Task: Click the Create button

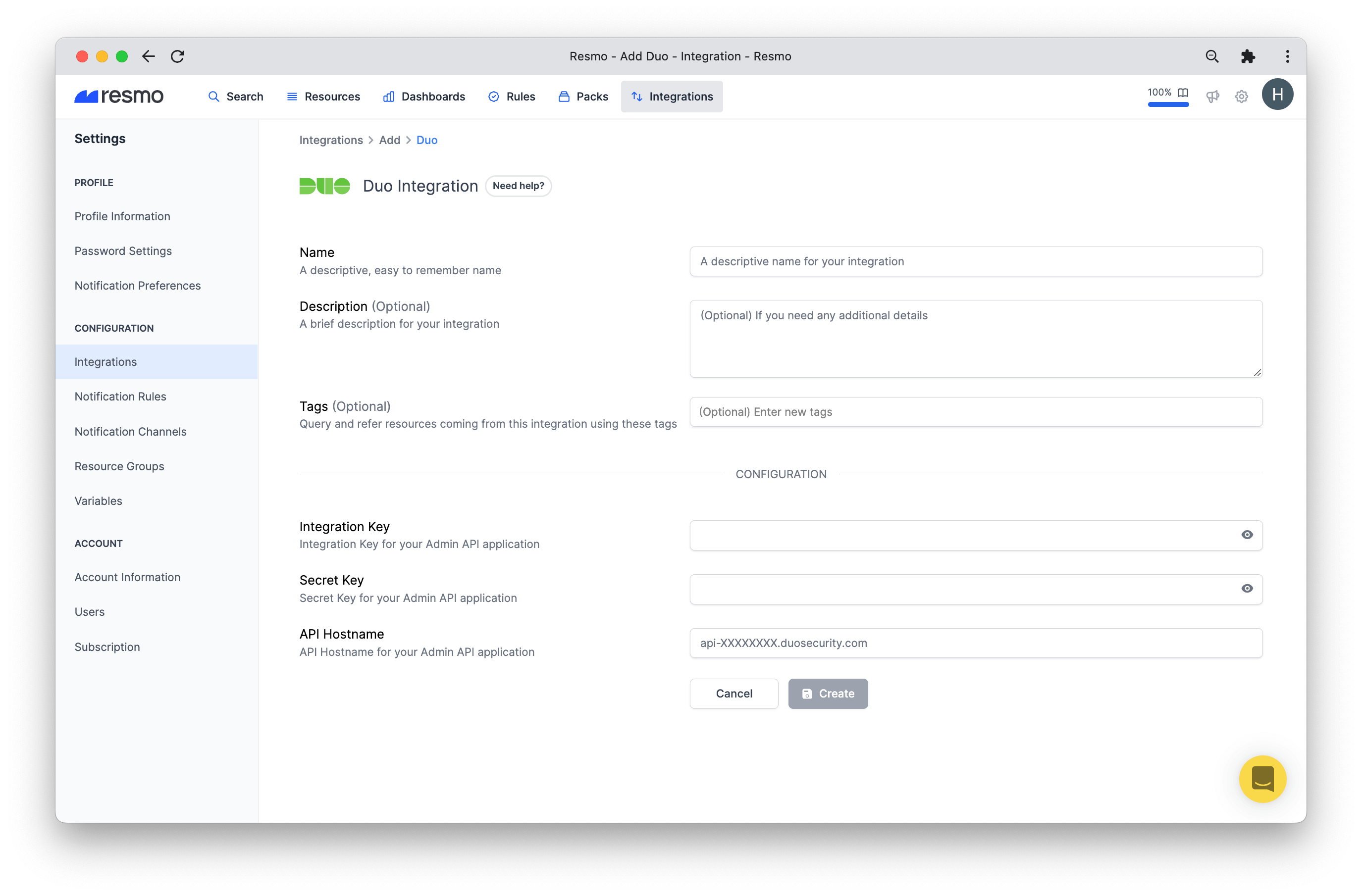Action: (x=828, y=694)
